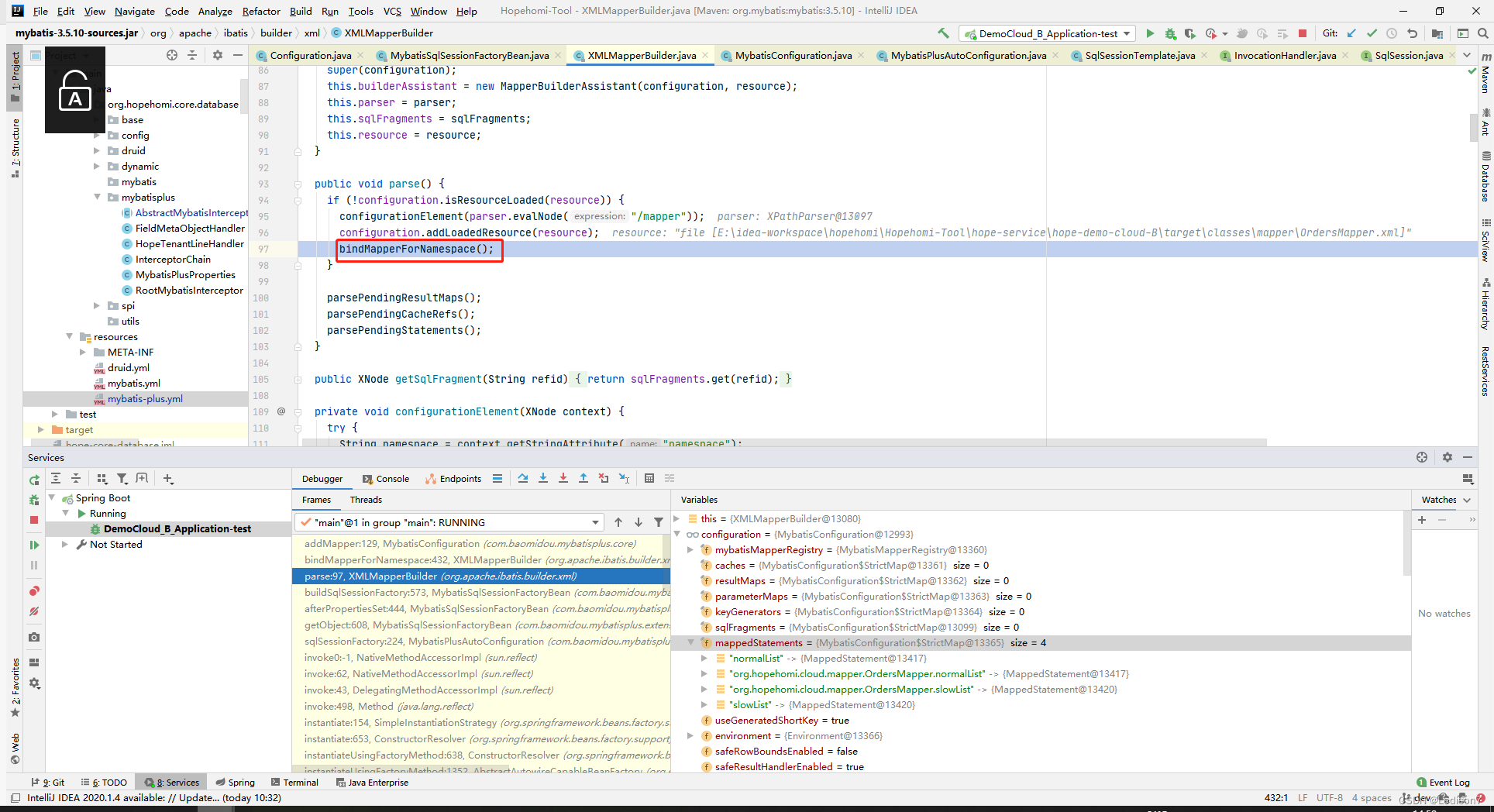This screenshot has height=812, width=1494.
Task: Switch to Console tab in debugger
Action: (x=386, y=479)
